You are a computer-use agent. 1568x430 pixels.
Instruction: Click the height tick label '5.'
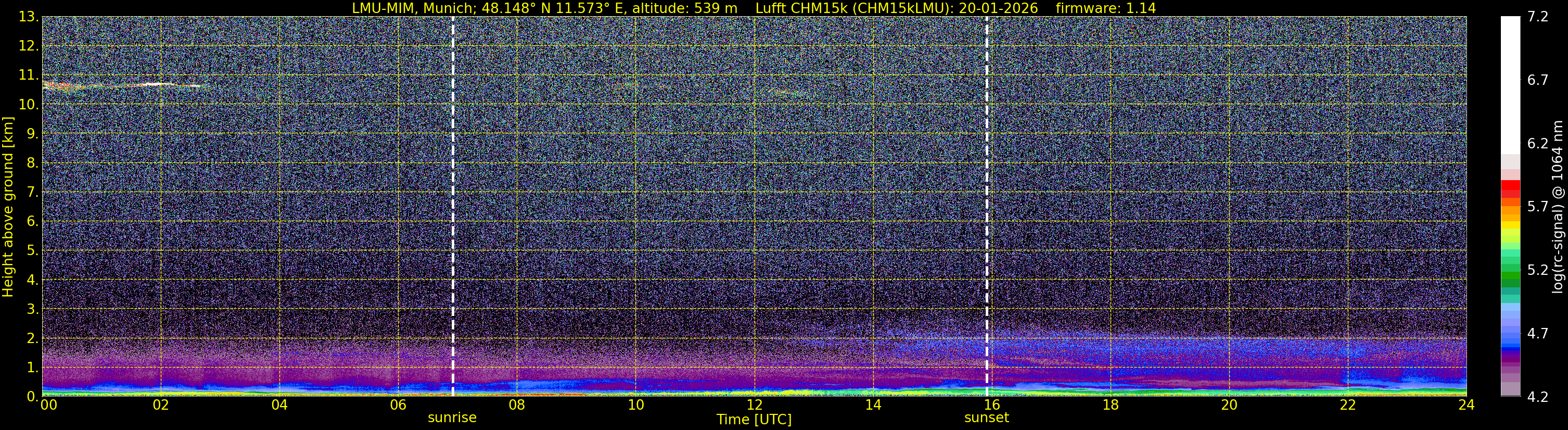[33, 251]
